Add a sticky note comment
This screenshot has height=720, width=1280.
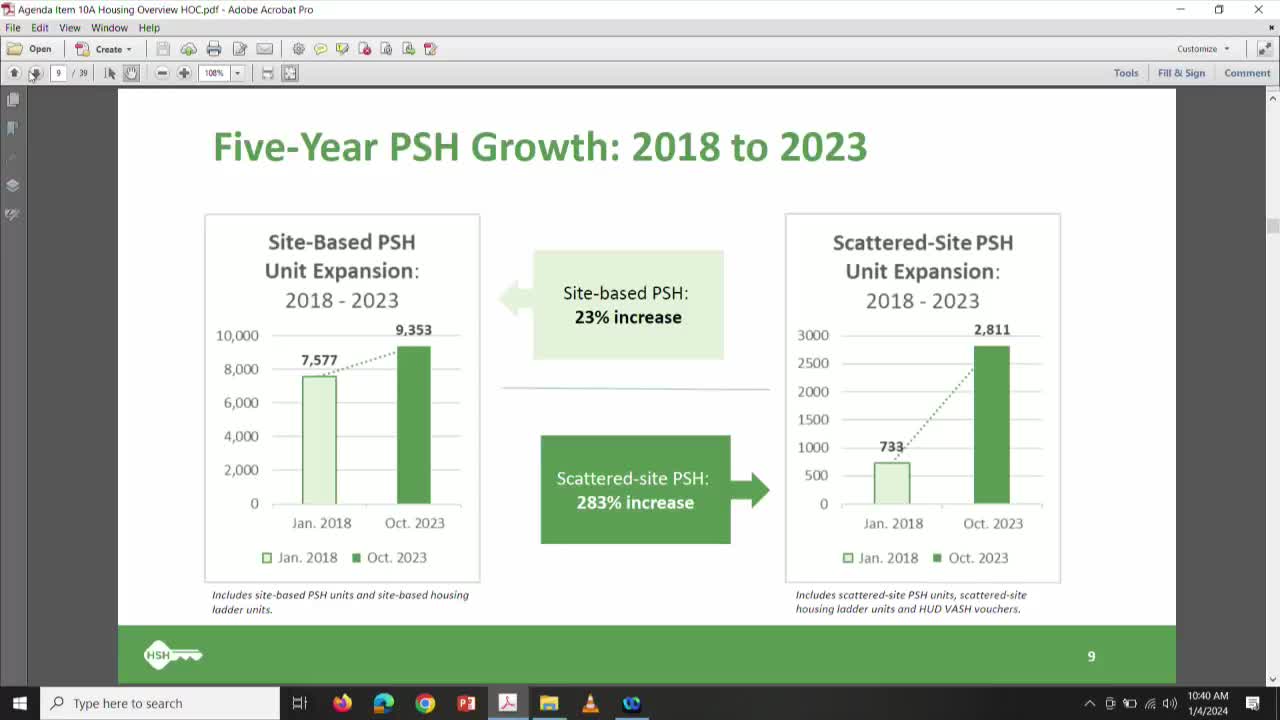[320, 49]
